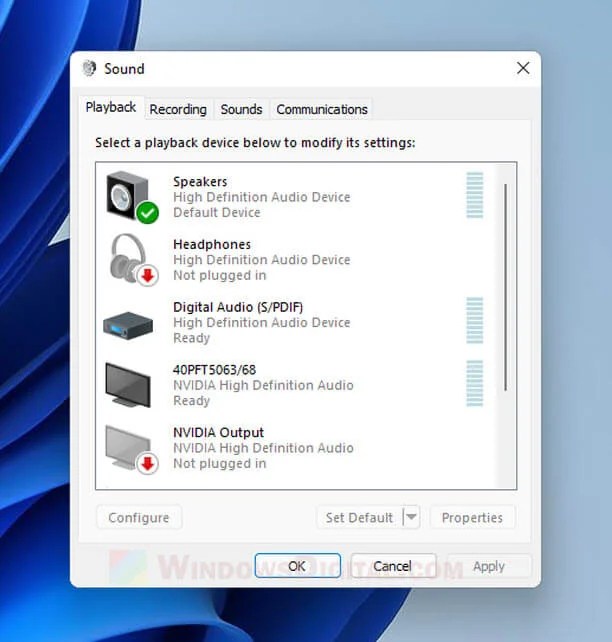Click 'High Definition Audio Device' under Digital Audio

[262, 323]
